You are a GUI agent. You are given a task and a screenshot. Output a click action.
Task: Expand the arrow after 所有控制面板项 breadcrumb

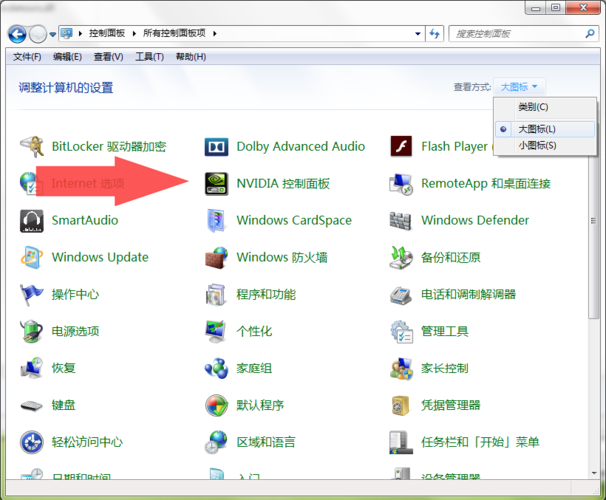pyautogui.click(x=214, y=34)
